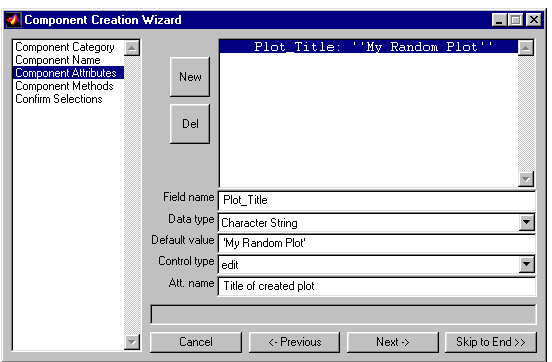Open the Data type dropdown
552x362 pixels.
pos(526,222)
